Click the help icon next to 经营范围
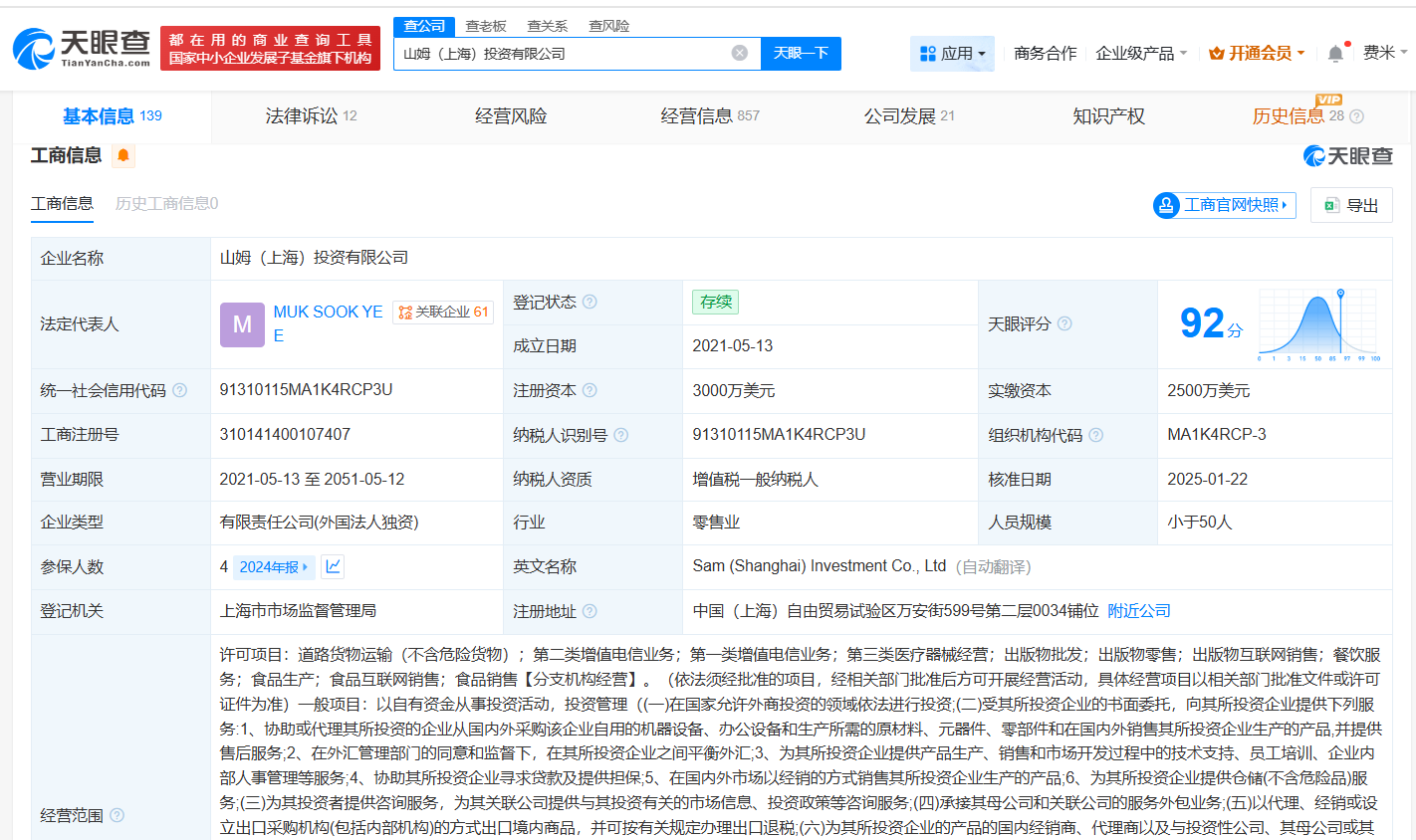The width and height of the screenshot is (1416, 840). [x=118, y=815]
